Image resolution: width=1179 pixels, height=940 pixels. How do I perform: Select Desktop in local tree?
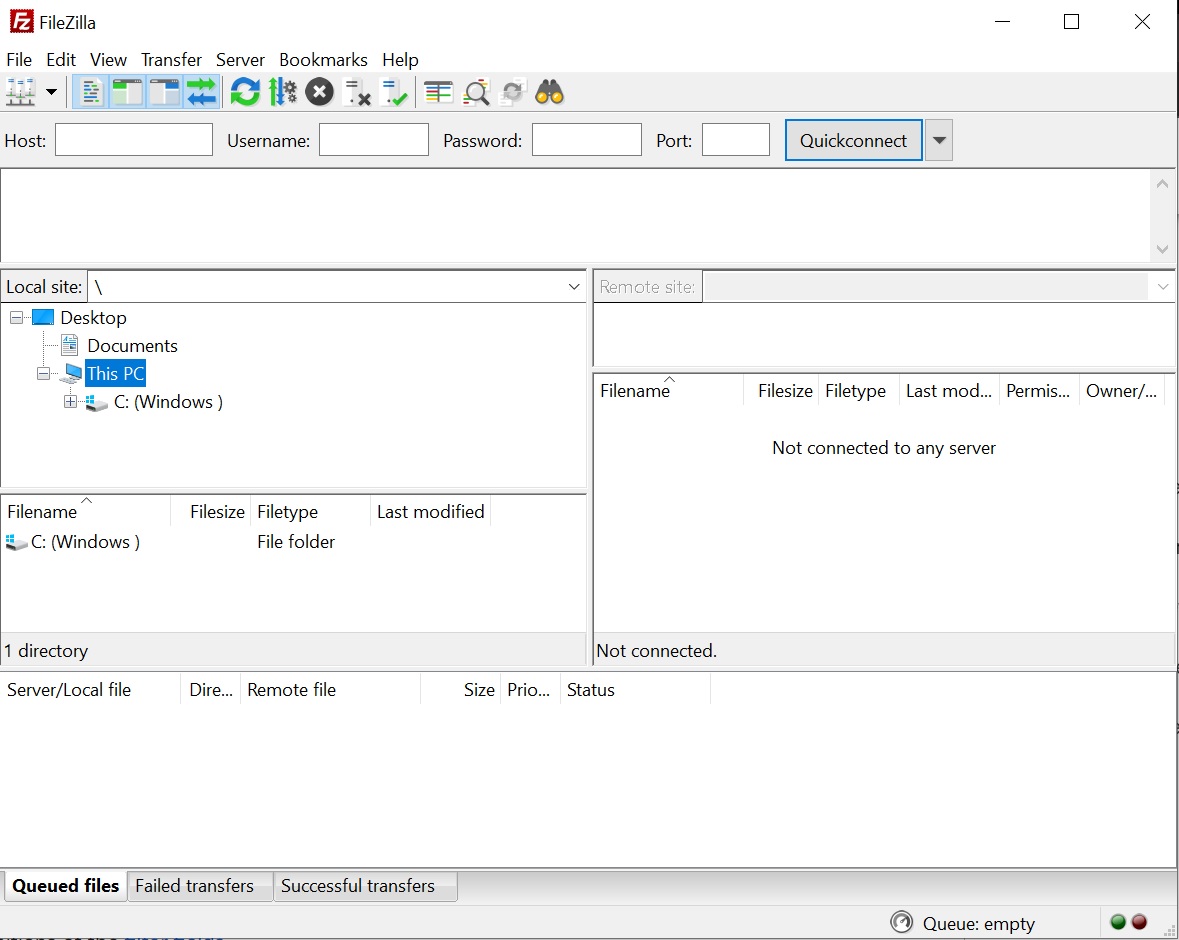pos(93,317)
